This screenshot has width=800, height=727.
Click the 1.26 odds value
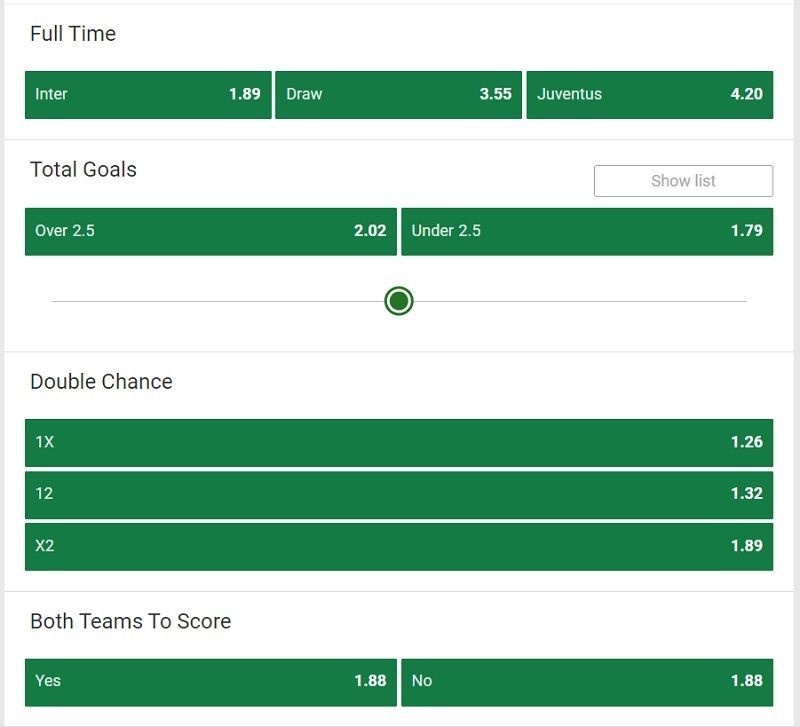[746, 442]
